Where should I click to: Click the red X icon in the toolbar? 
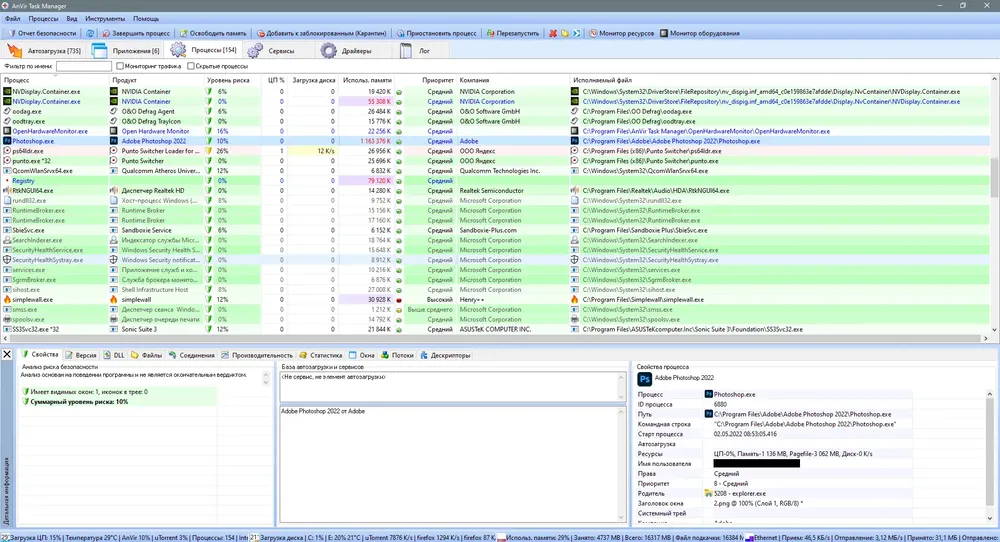(553, 33)
